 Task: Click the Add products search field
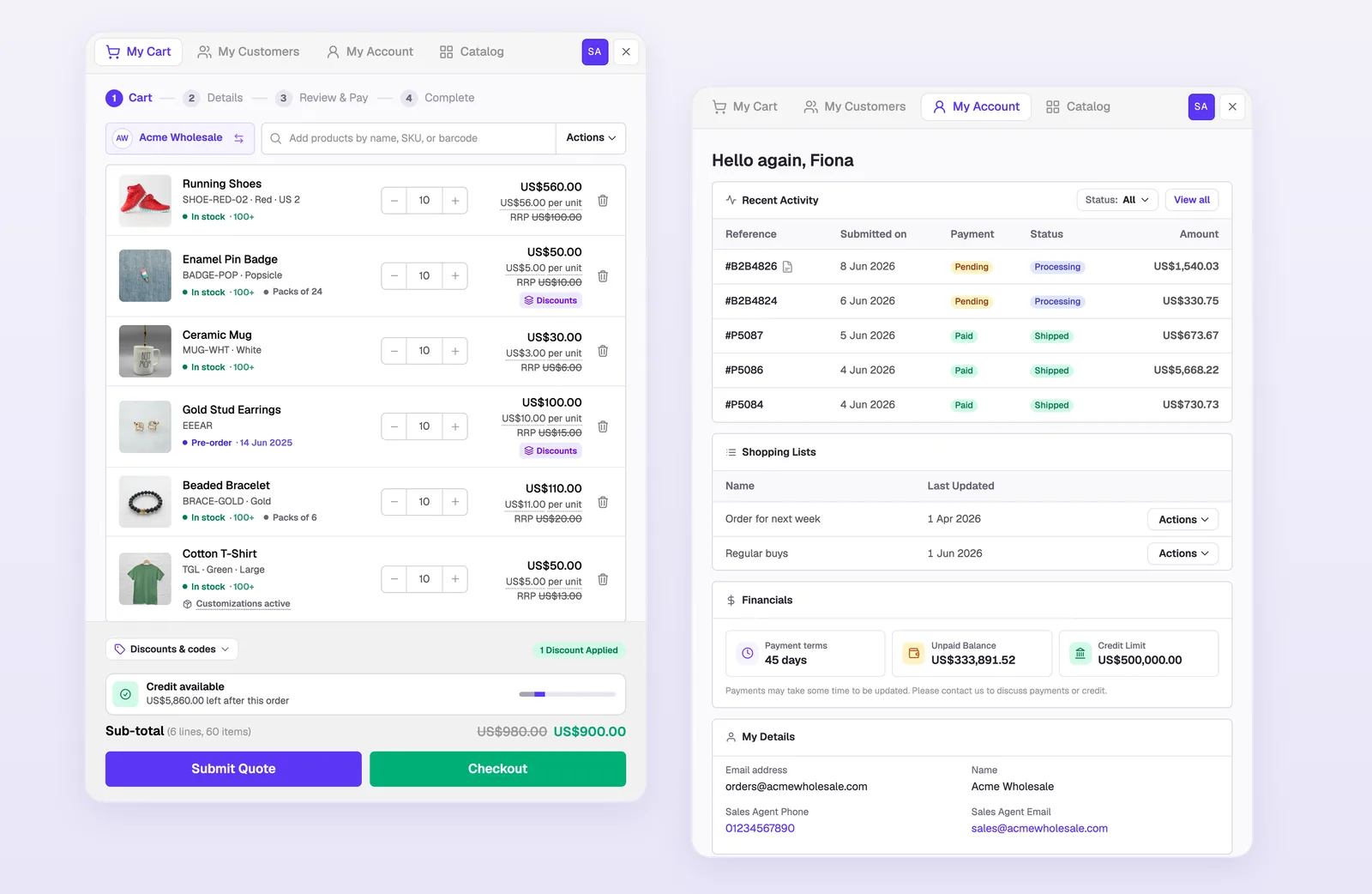click(x=409, y=138)
